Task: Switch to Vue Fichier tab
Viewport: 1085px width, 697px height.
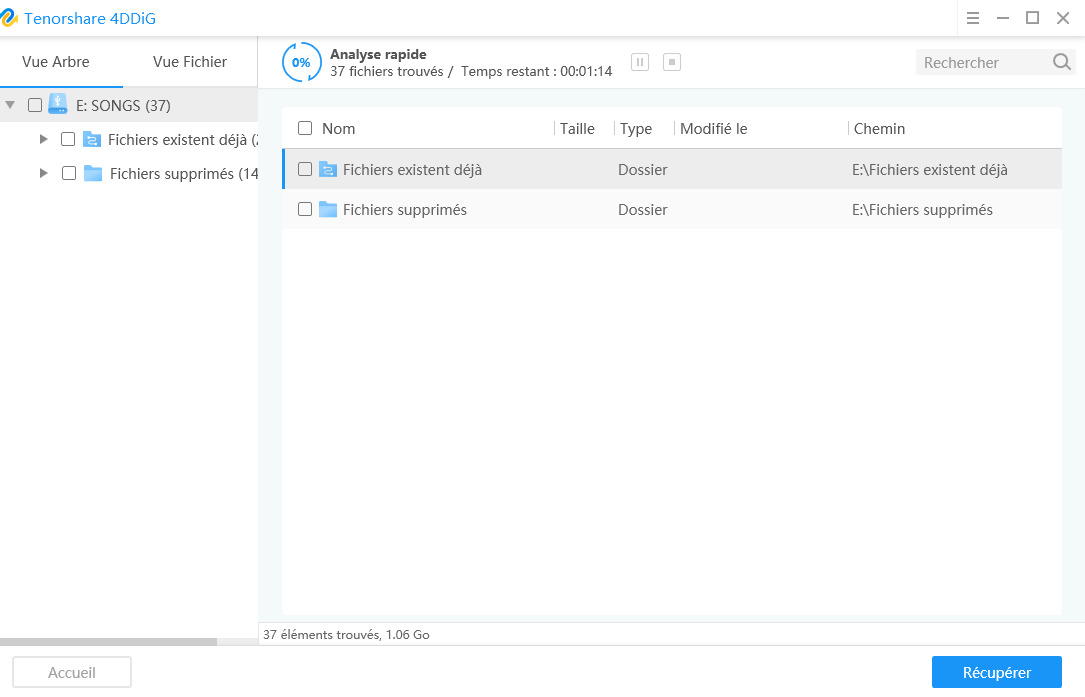Action: coord(190,62)
